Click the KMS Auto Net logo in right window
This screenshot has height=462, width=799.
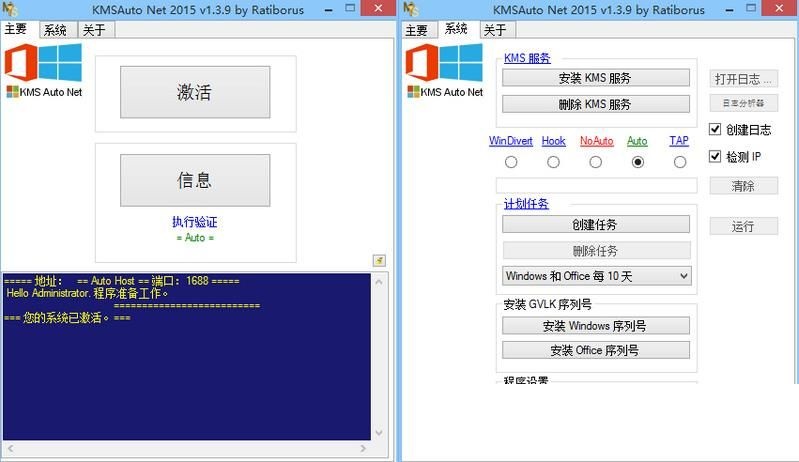(x=444, y=70)
